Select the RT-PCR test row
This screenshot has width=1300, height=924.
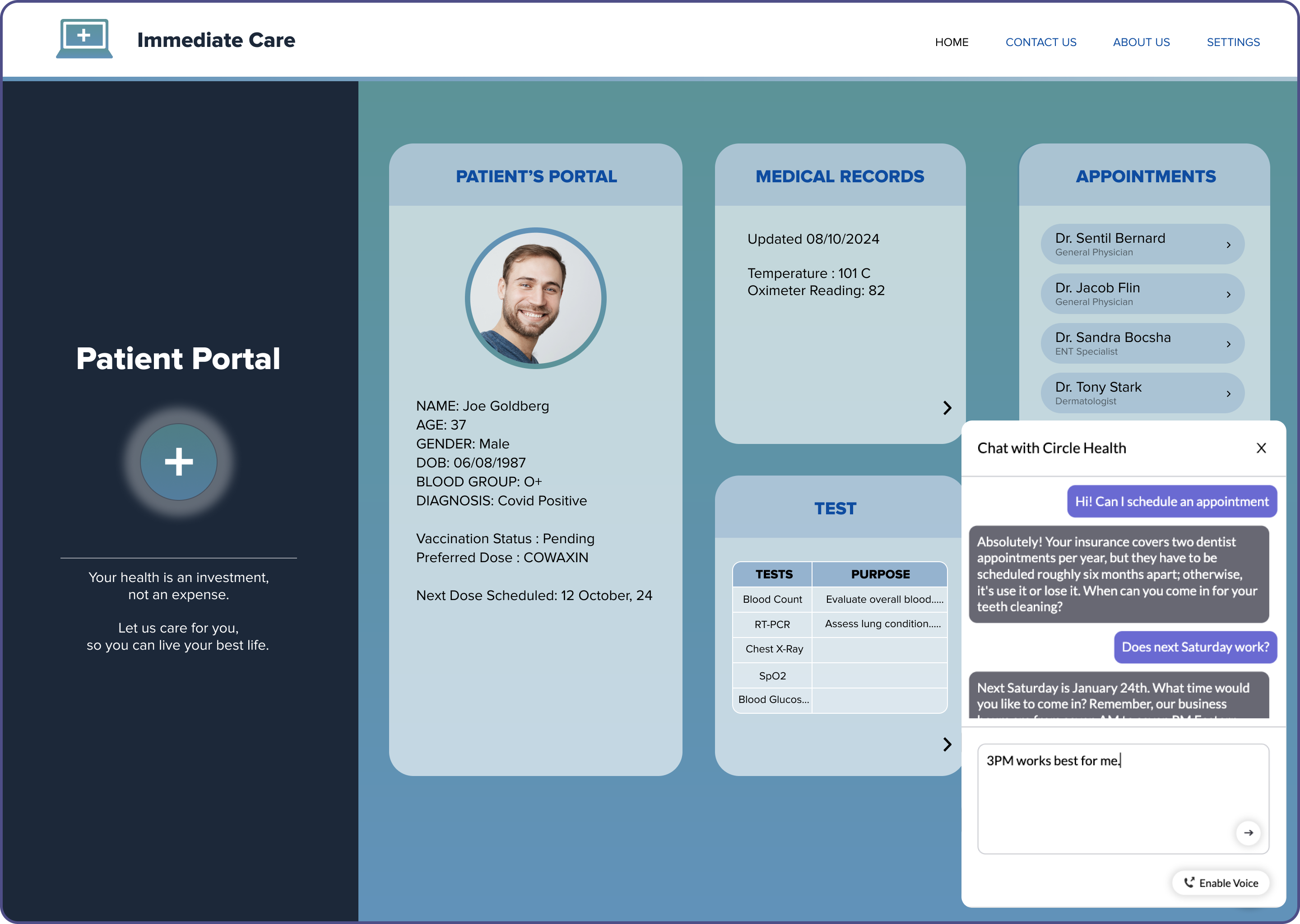[x=772, y=624]
